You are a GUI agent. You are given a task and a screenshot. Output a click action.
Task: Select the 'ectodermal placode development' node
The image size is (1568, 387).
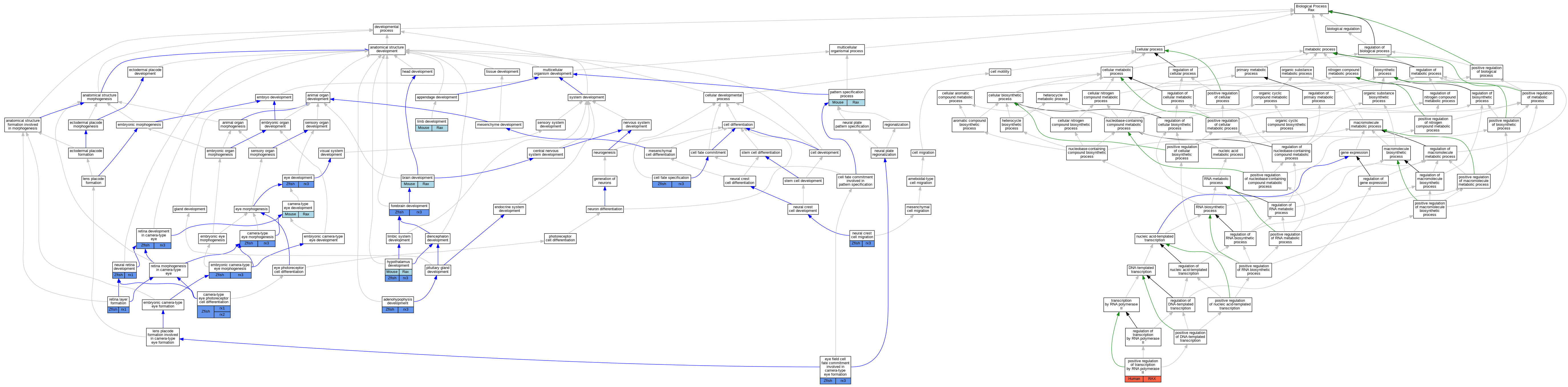click(145, 72)
